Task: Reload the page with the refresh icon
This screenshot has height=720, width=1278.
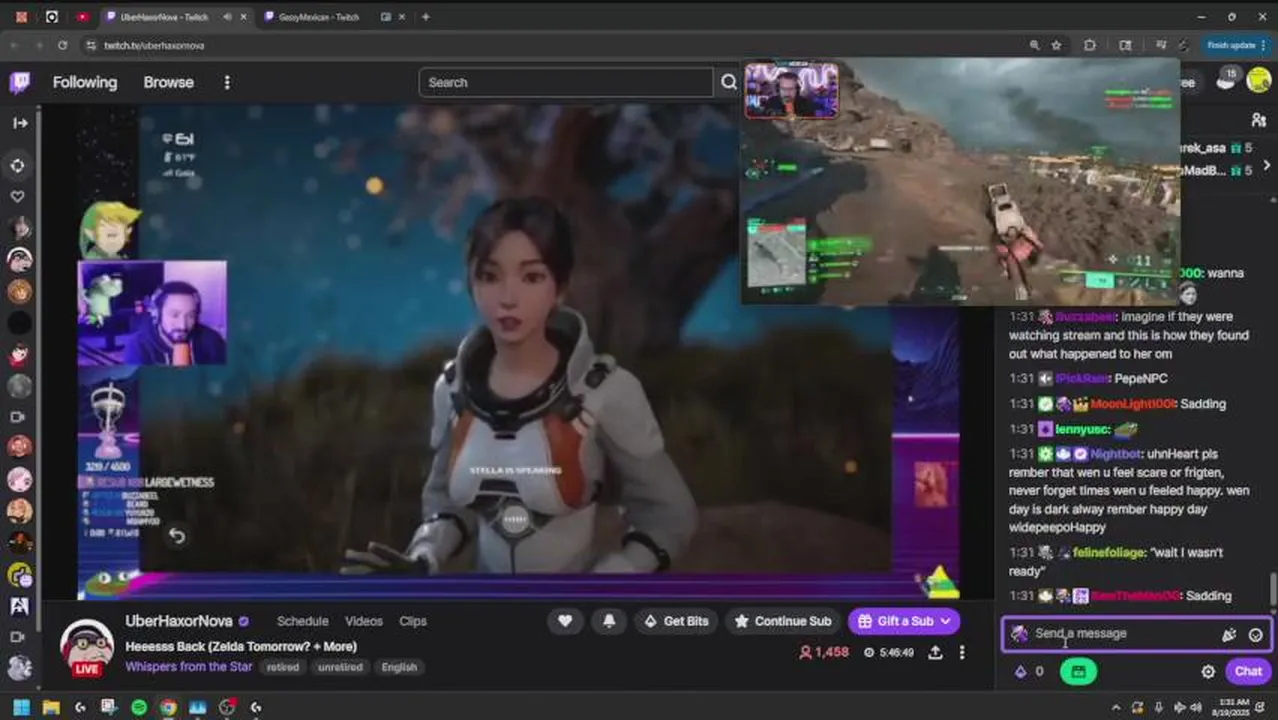Action: (x=62, y=45)
